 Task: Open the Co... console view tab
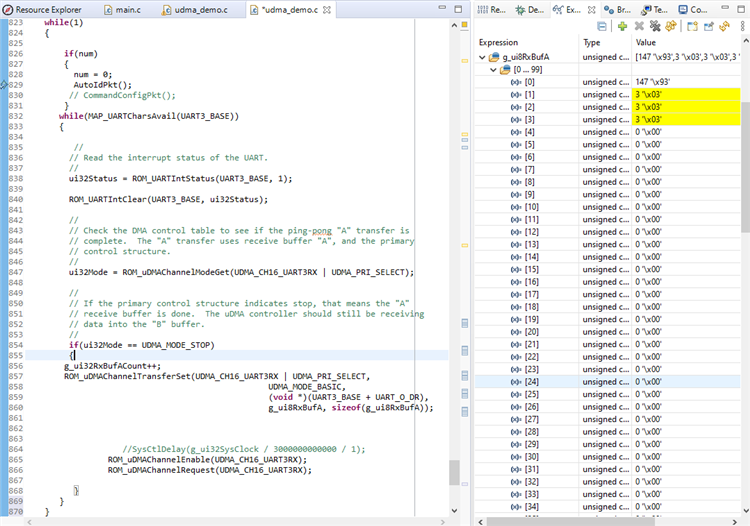click(693, 10)
